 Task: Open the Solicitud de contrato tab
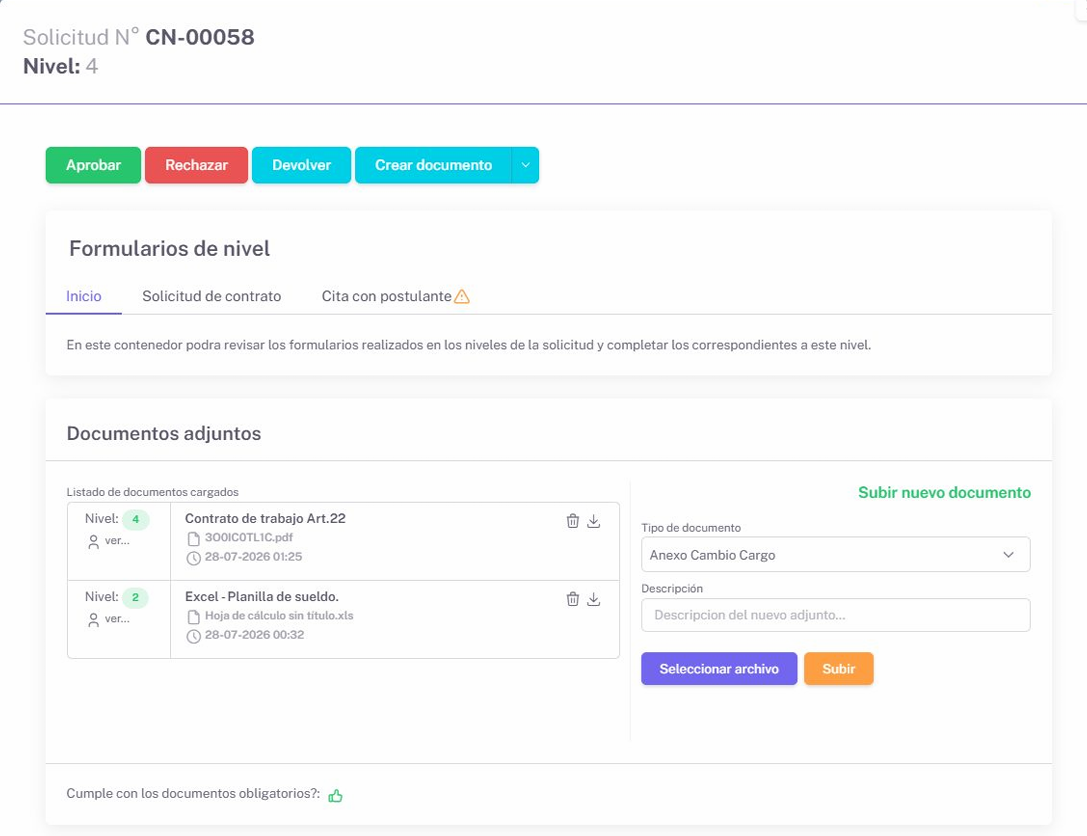click(211, 297)
